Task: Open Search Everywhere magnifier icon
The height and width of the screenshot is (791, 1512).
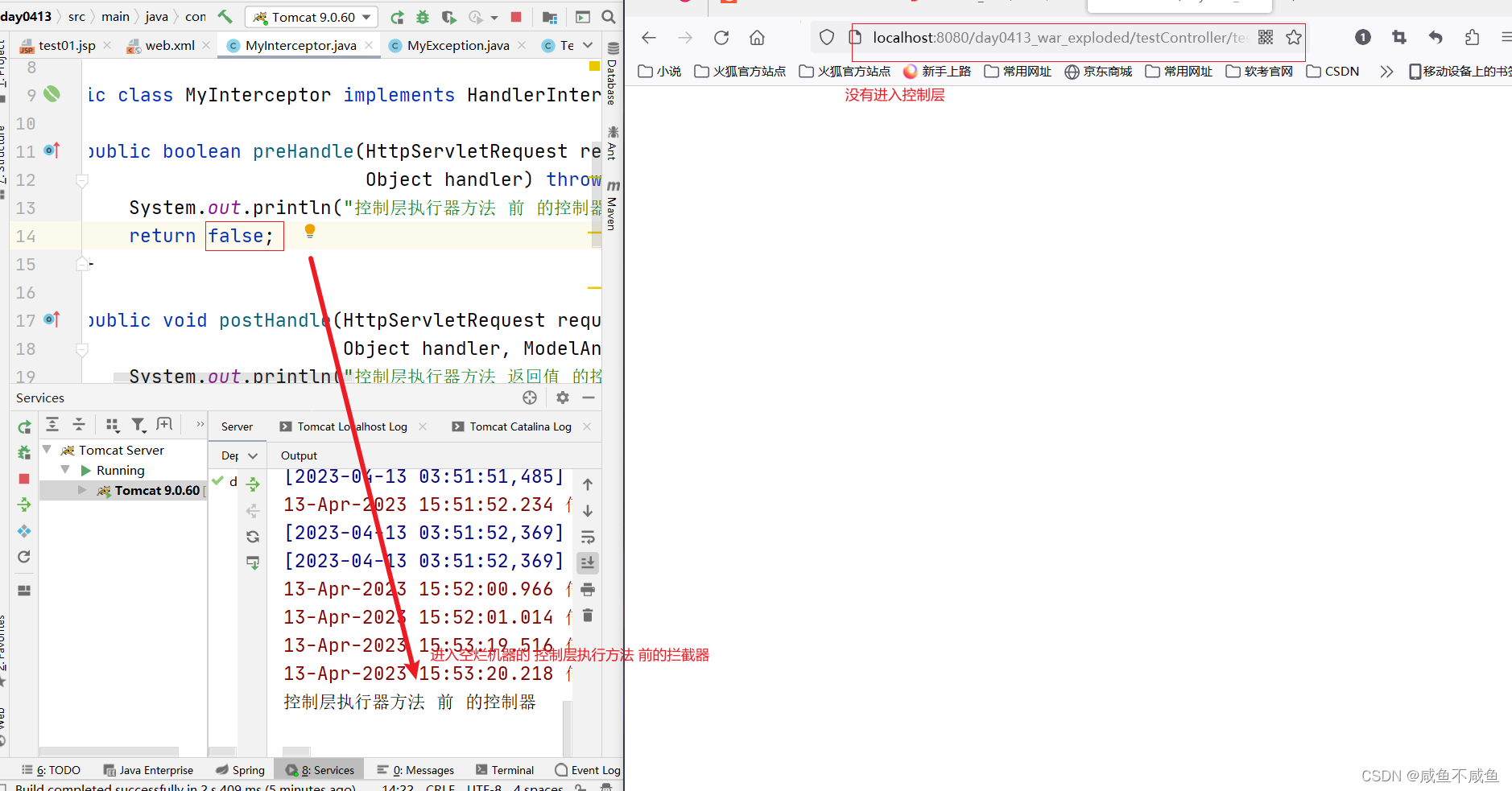Action: [x=609, y=17]
